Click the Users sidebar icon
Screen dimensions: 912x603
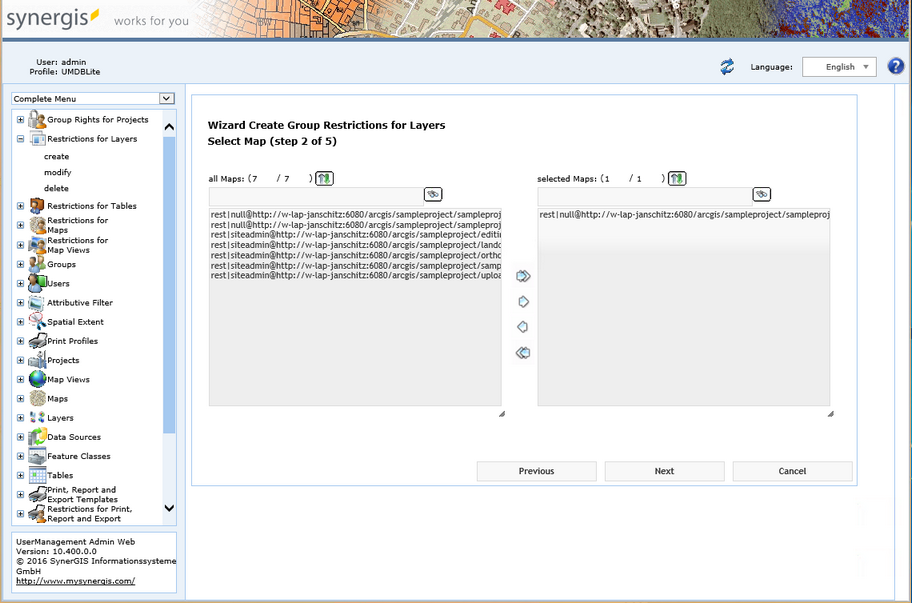click(x=36, y=284)
